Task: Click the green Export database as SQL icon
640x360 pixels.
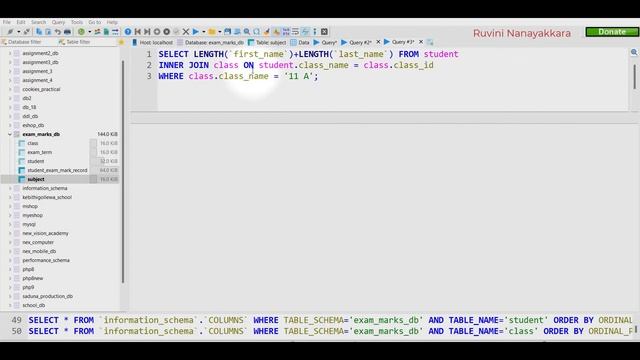Action: [x=106, y=31]
